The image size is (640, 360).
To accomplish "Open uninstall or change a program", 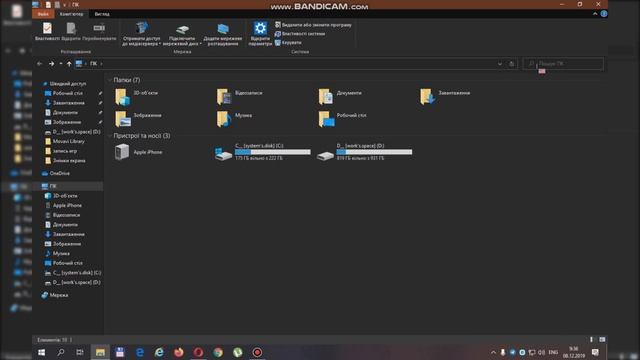I will pos(313,25).
